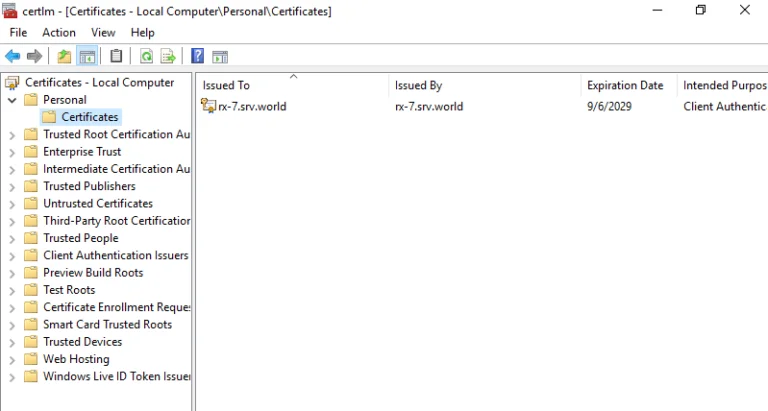Click the Refresh toolbar icon
Image resolution: width=768 pixels, height=411 pixels.
tap(146, 56)
